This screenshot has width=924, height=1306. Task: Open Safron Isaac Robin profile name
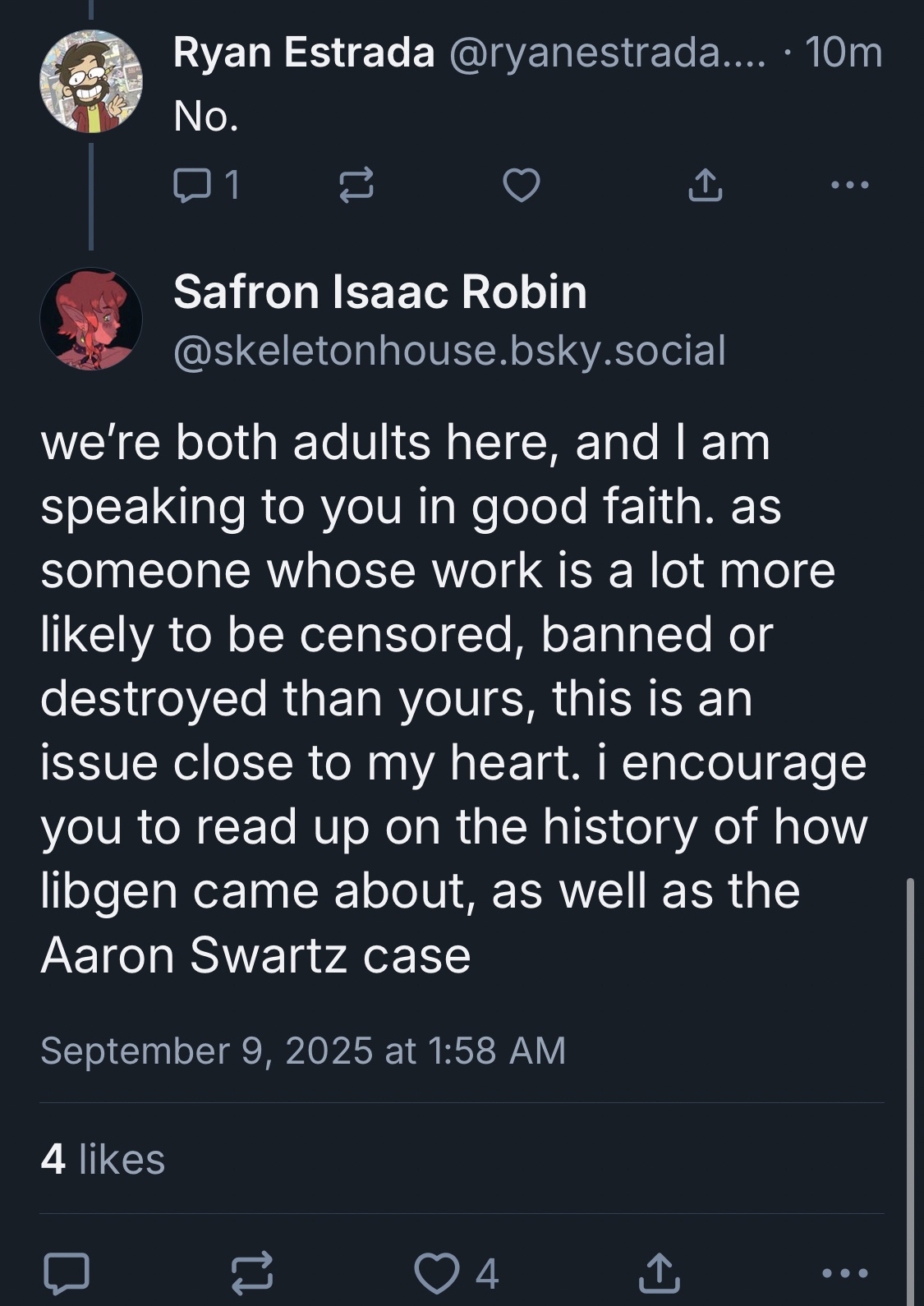(380, 292)
